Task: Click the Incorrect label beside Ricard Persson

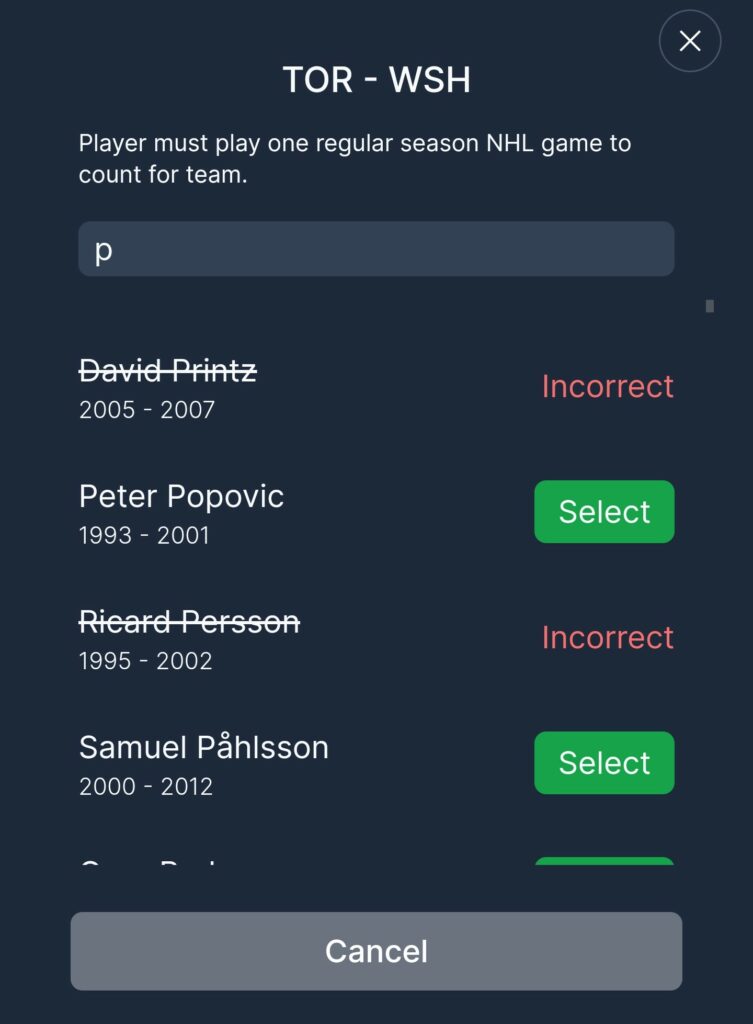Action: point(607,637)
